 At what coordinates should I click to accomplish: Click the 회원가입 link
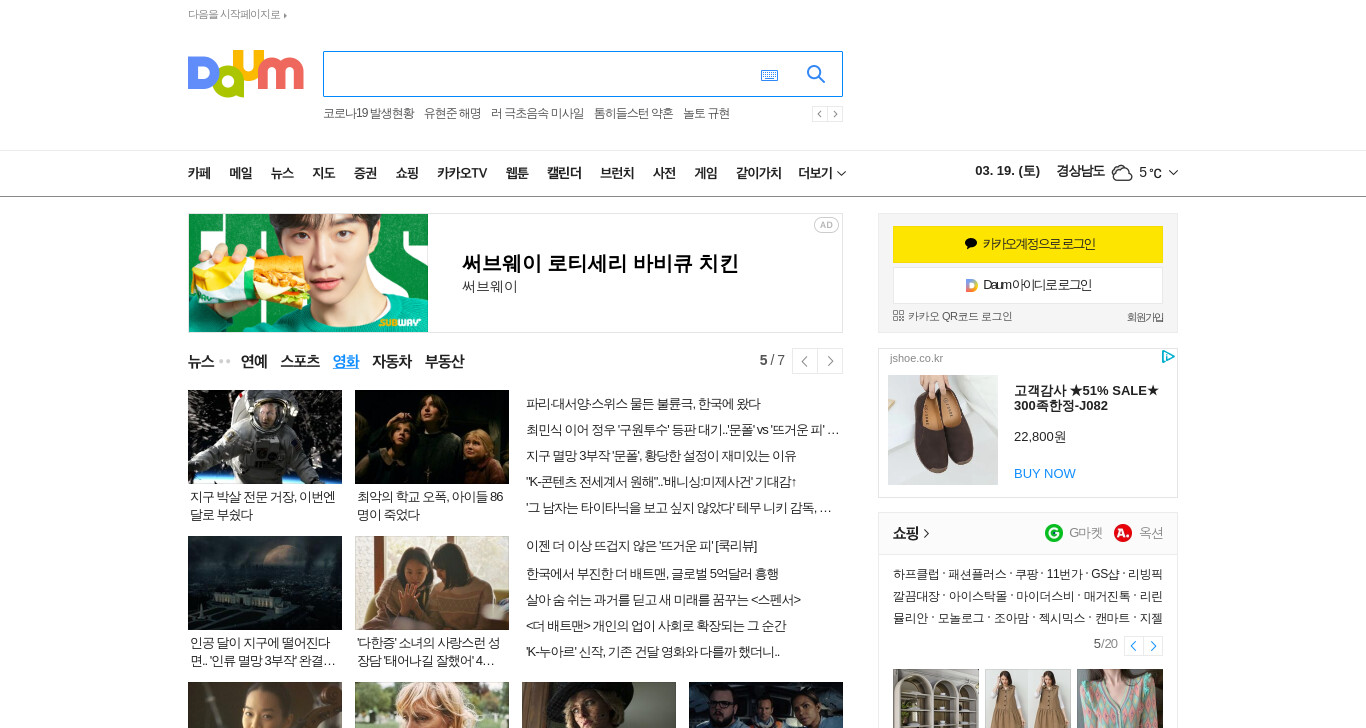click(1145, 317)
